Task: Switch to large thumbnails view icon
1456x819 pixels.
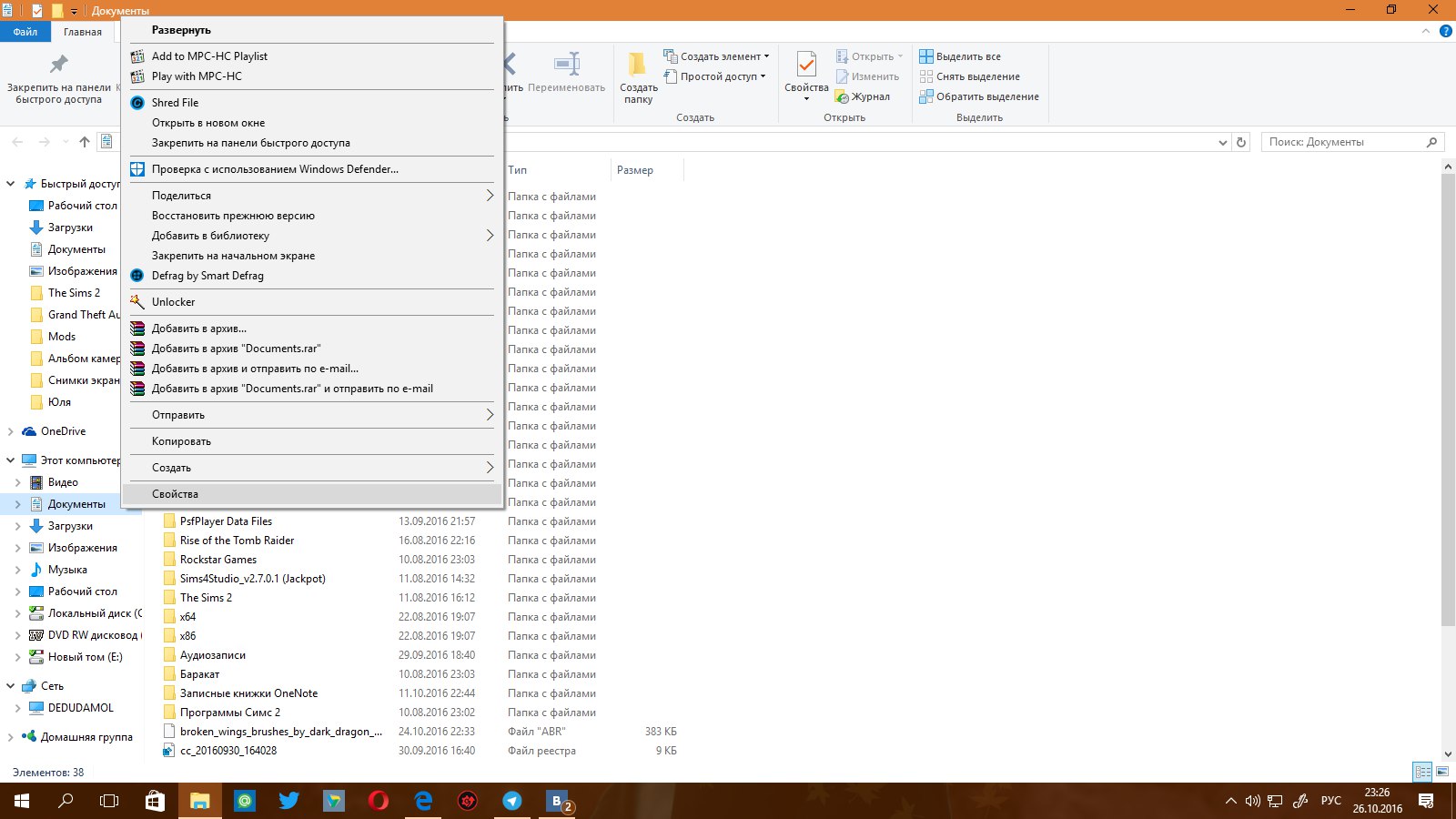Action: point(1442,772)
